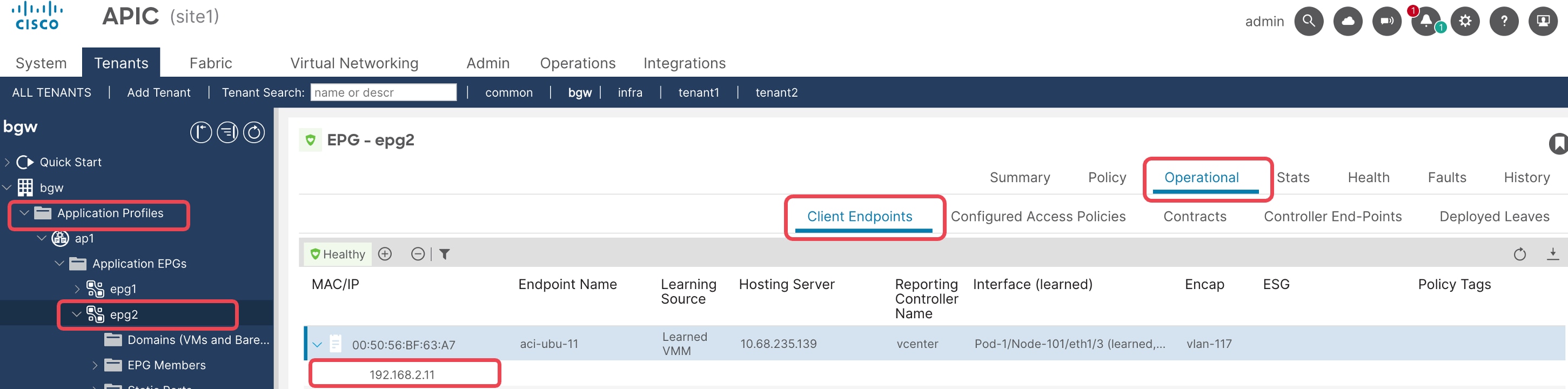1568x389 pixels.
Task: Click the cloud icon in header
Action: 1348,21
